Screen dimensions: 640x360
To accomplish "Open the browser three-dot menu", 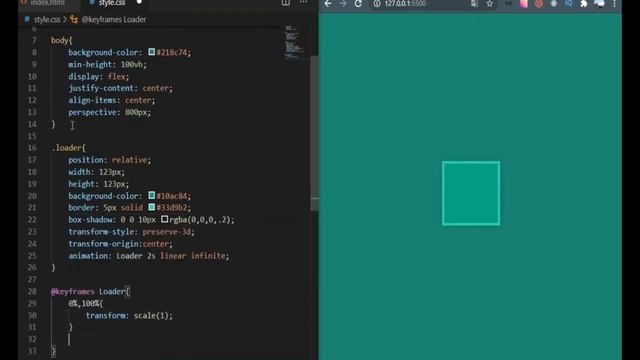I will (x=614, y=4).
